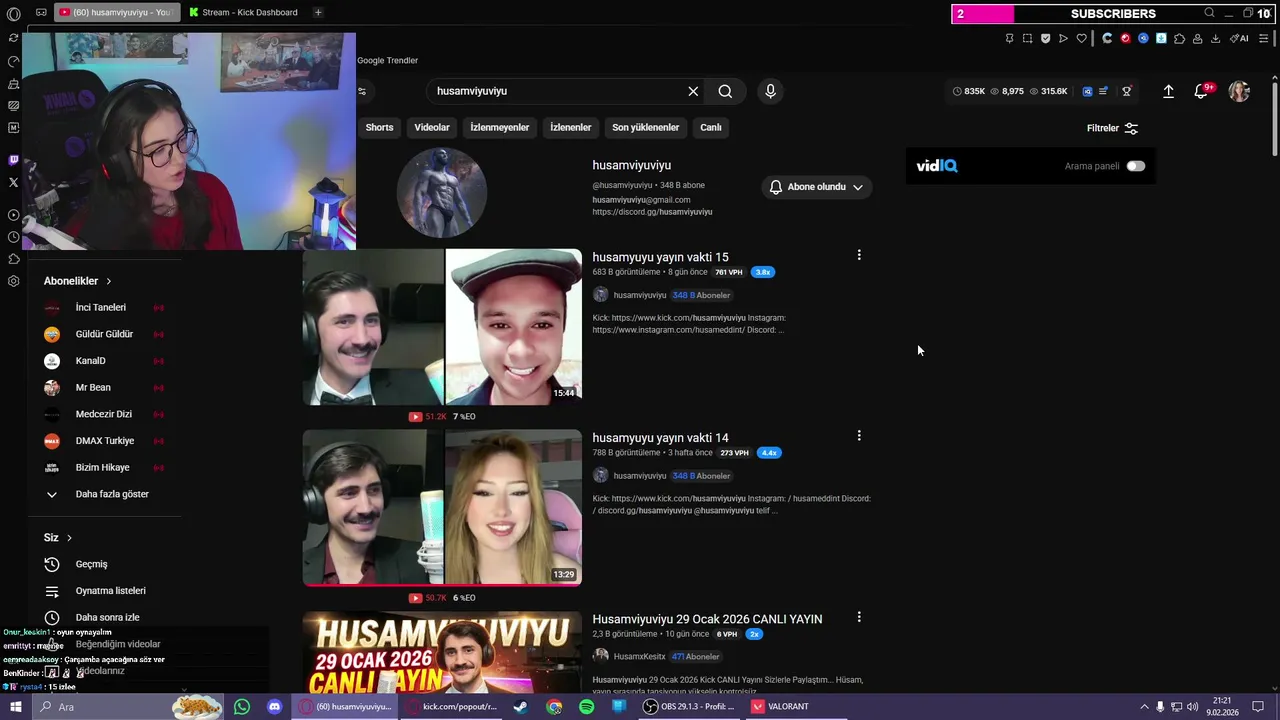Image resolution: width=1280 pixels, height=720 pixels.
Task: Select the Son yüklenenler filter chip
Action: tap(646, 127)
